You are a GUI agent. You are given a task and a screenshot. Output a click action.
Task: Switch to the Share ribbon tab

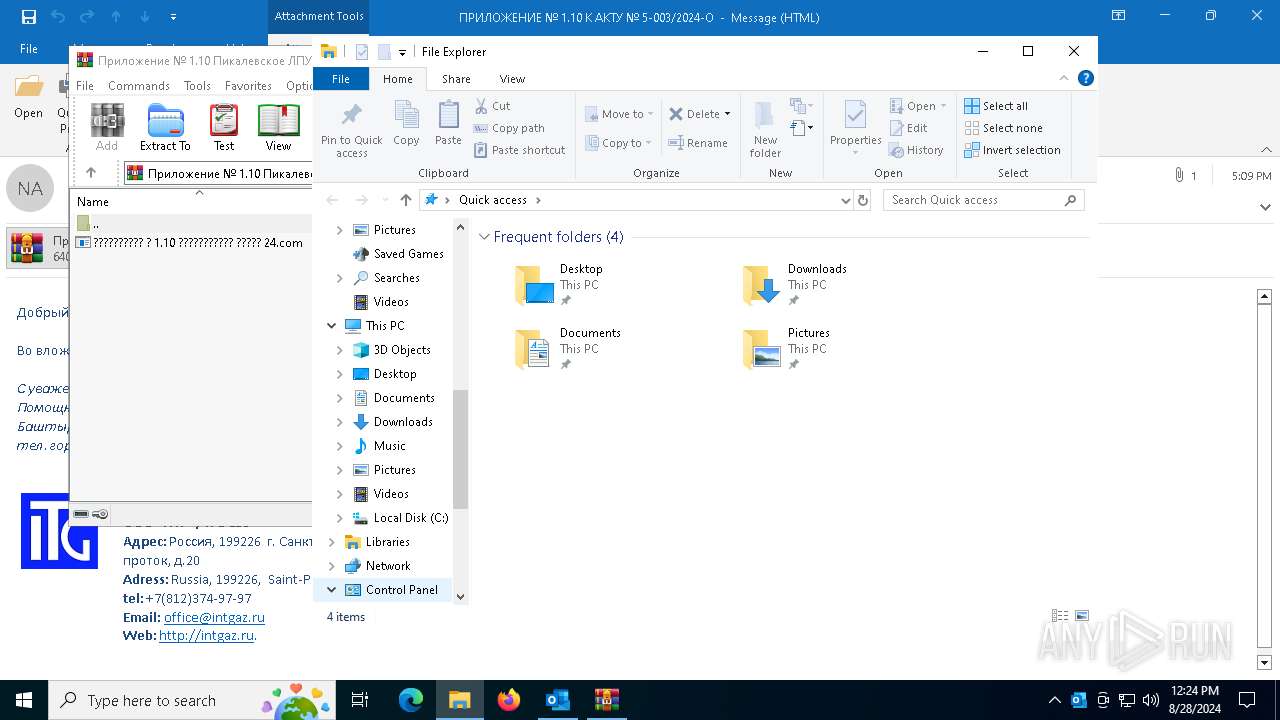tap(456, 79)
